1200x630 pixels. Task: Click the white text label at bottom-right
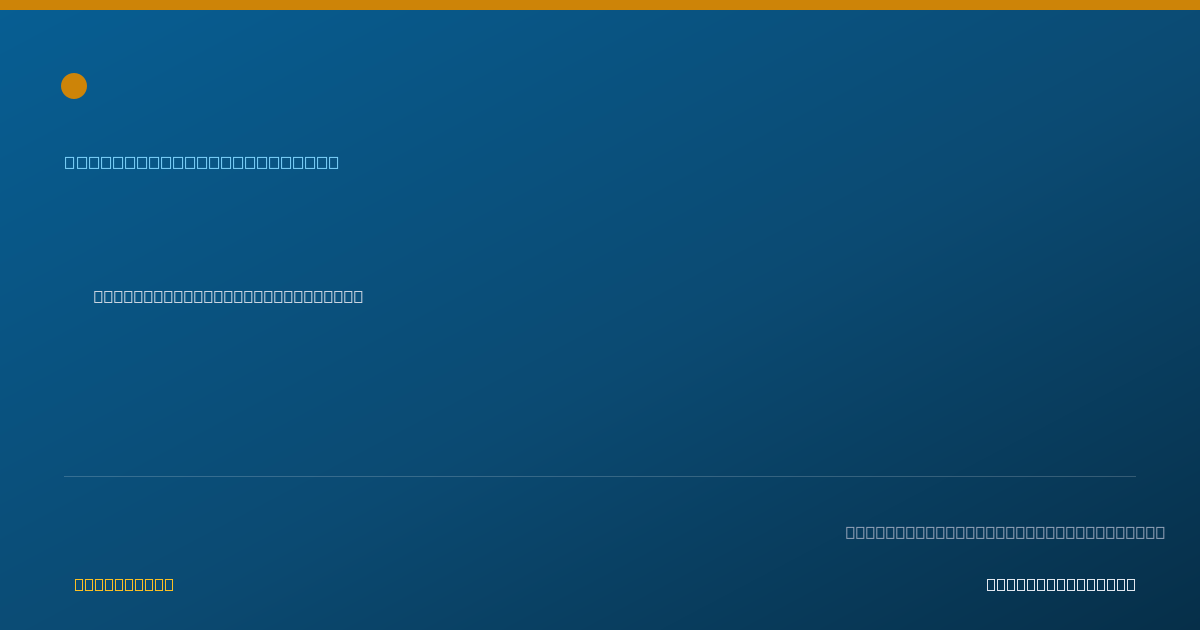(1061, 584)
